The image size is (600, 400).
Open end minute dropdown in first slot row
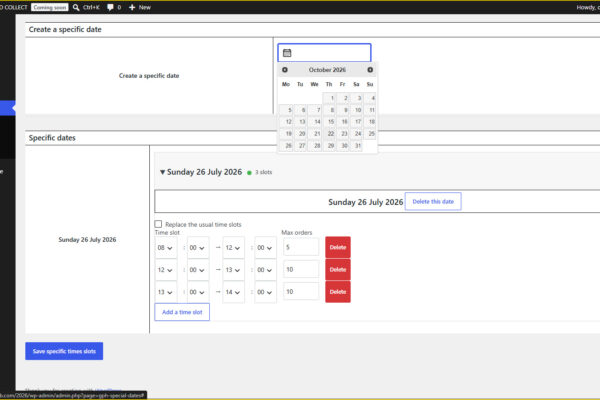[x=265, y=248]
